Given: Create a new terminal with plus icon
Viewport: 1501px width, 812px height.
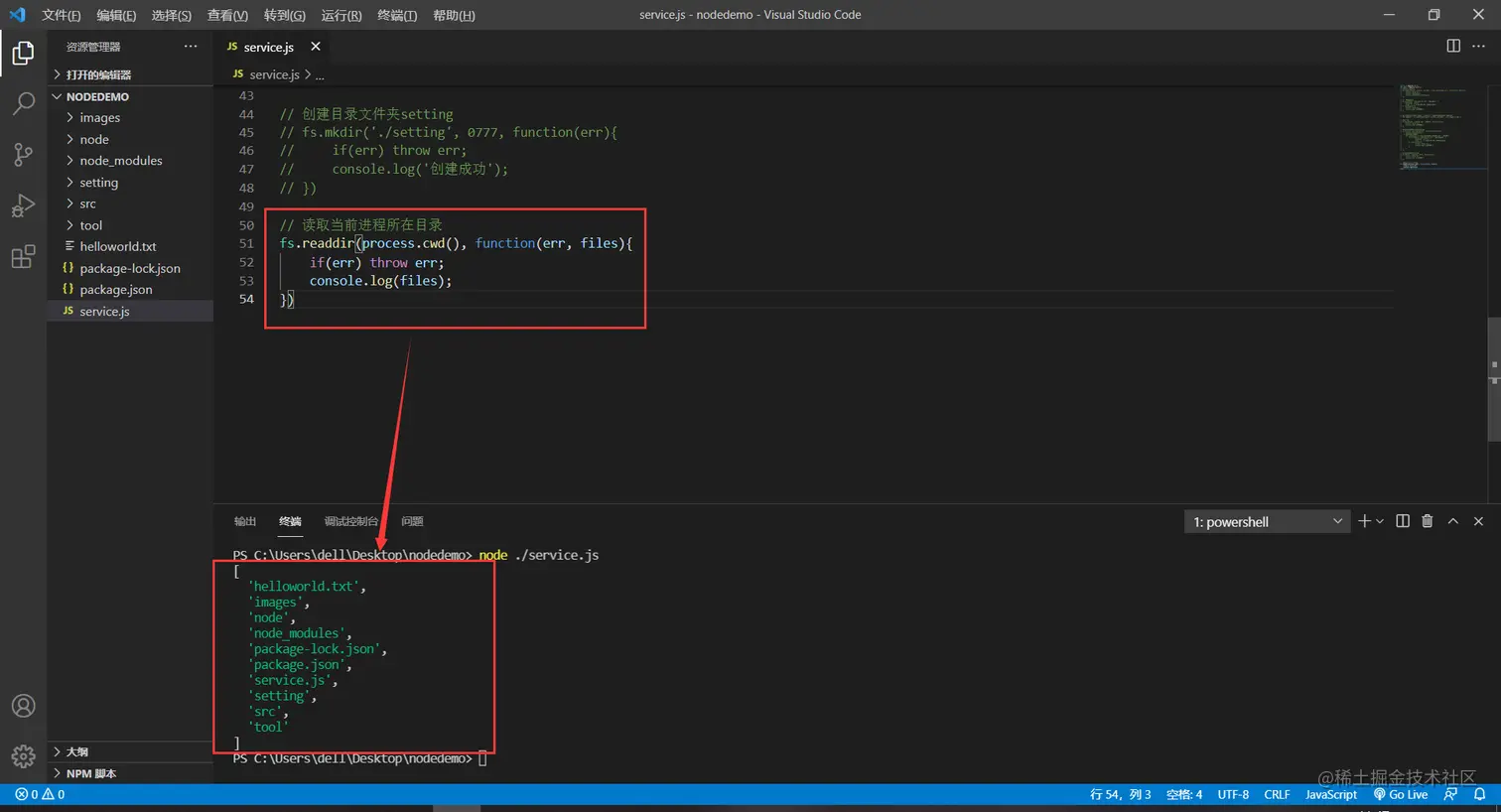Looking at the screenshot, I should click(x=1364, y=521).
